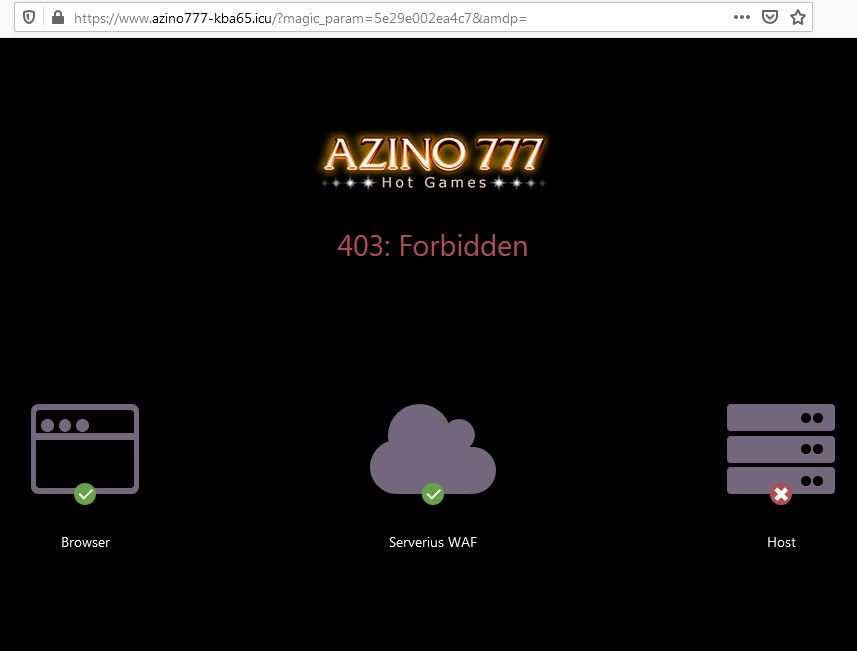Click the Serverius WAF cloud icon
The width and height of the screenshot is (857, 651).
tap(433, 449)
